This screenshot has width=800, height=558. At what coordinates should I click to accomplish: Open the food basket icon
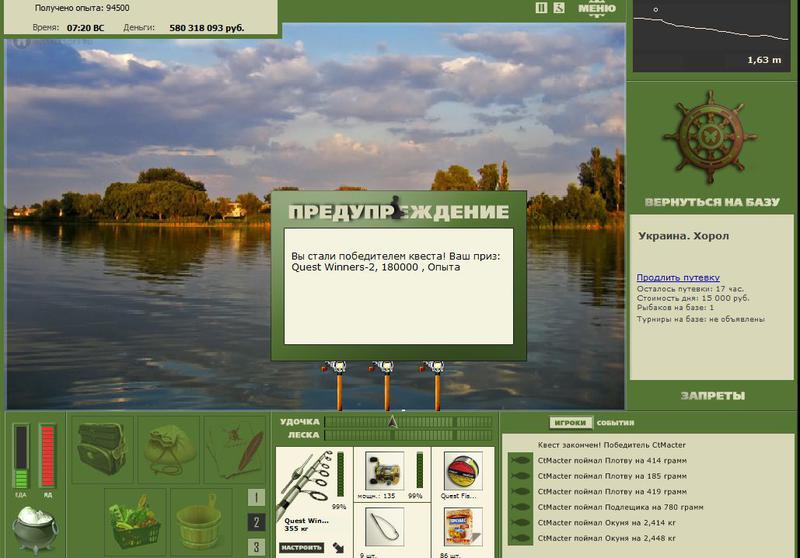[135, 521]
